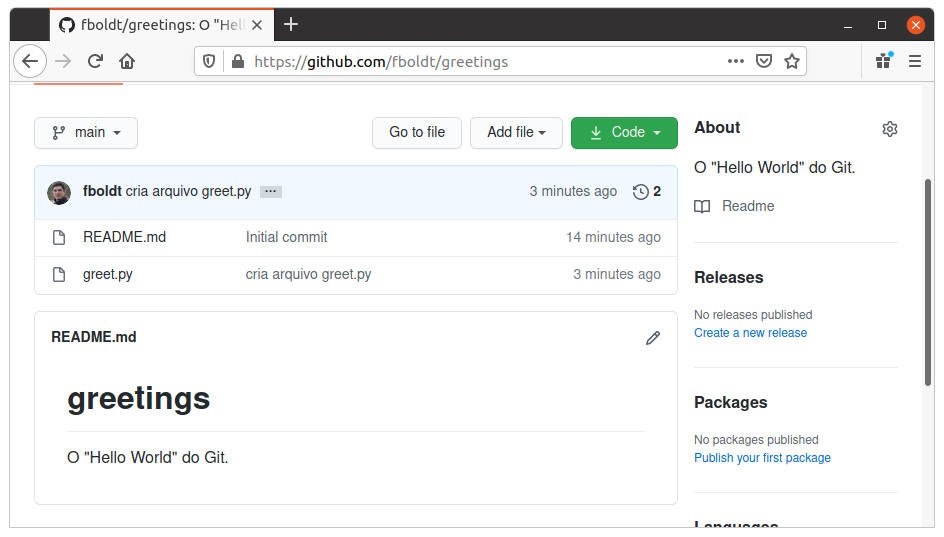This screenshot has width=944, height=537.
Task: Click the pencil icon to edit README.md
Action: point(653,338)
